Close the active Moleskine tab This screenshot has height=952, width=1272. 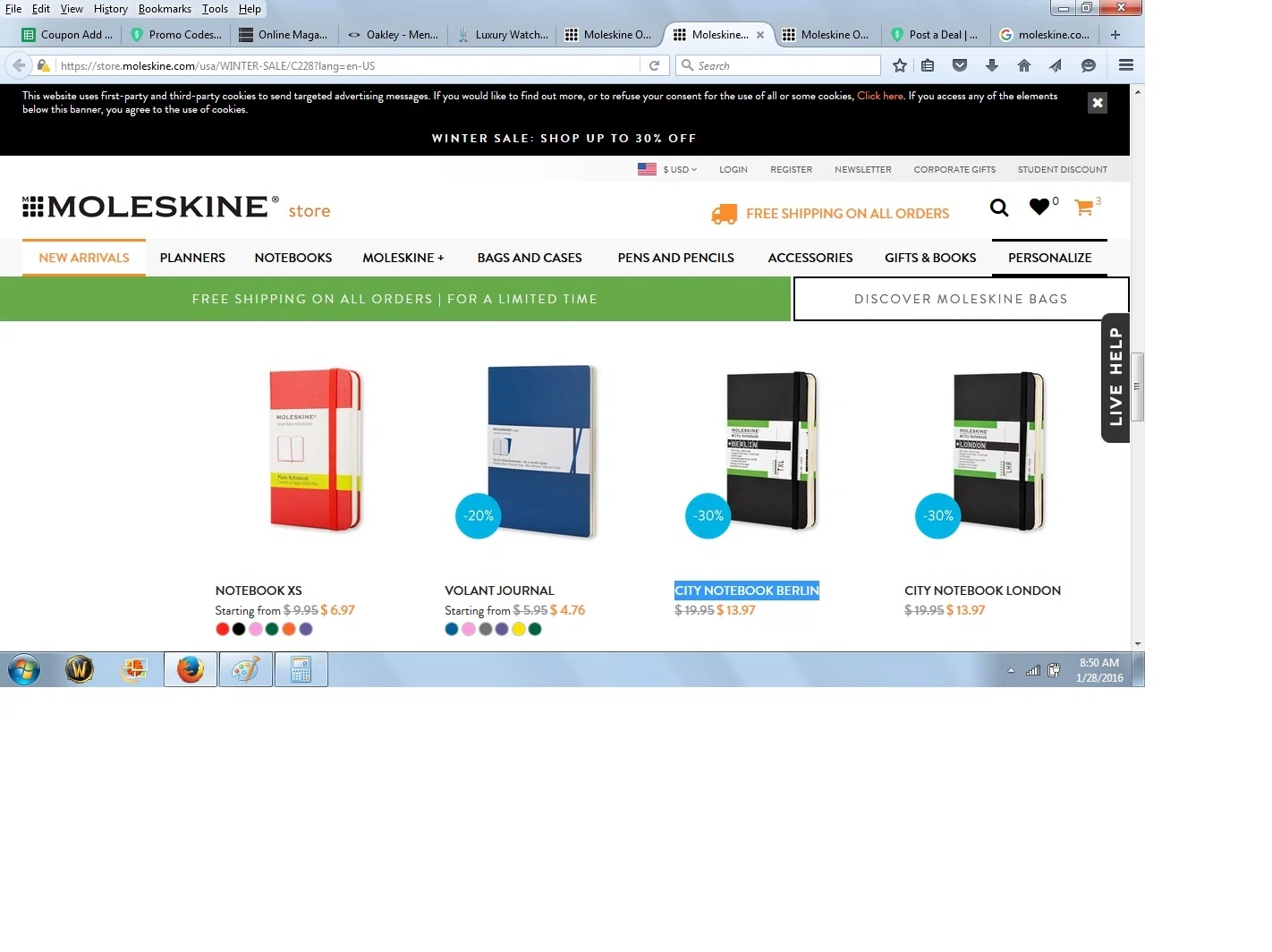(x=760, y=35)
